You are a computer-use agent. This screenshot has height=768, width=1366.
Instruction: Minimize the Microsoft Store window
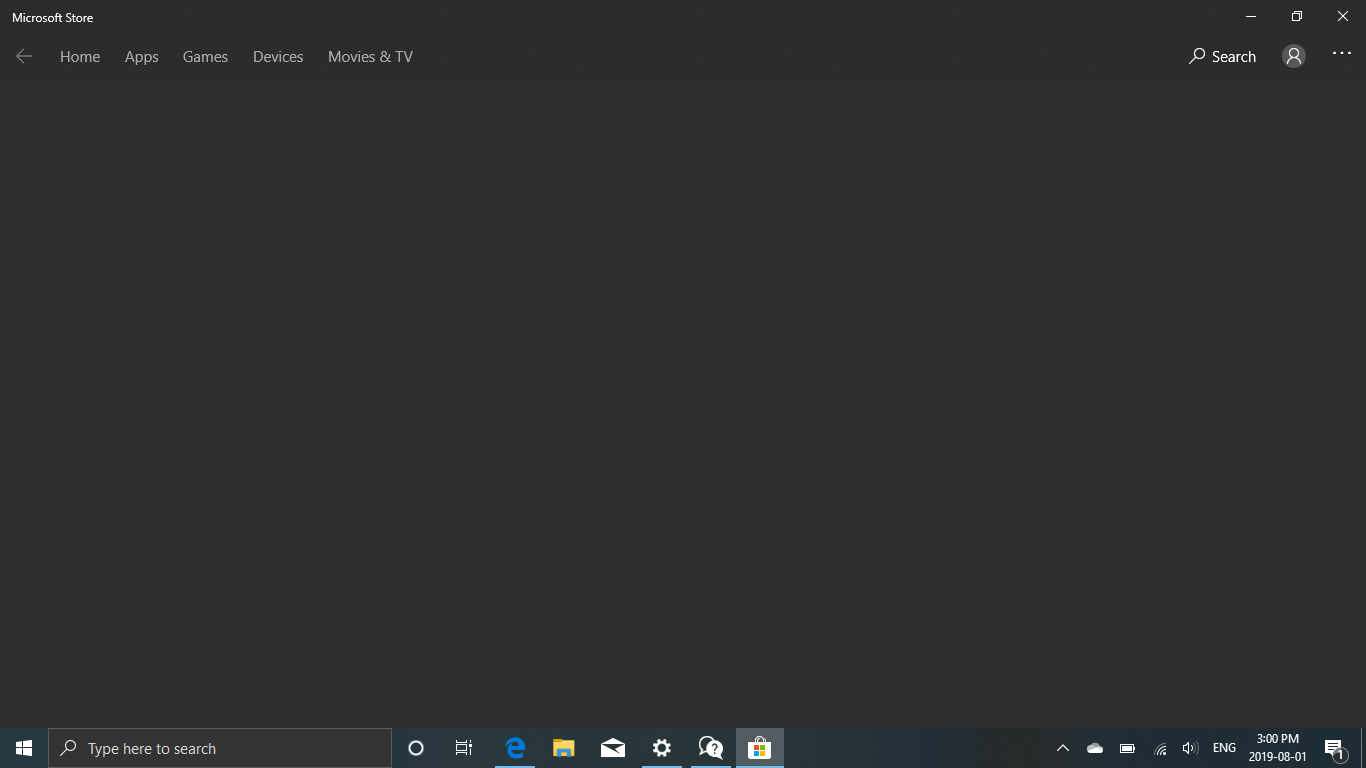point(1251,17)
